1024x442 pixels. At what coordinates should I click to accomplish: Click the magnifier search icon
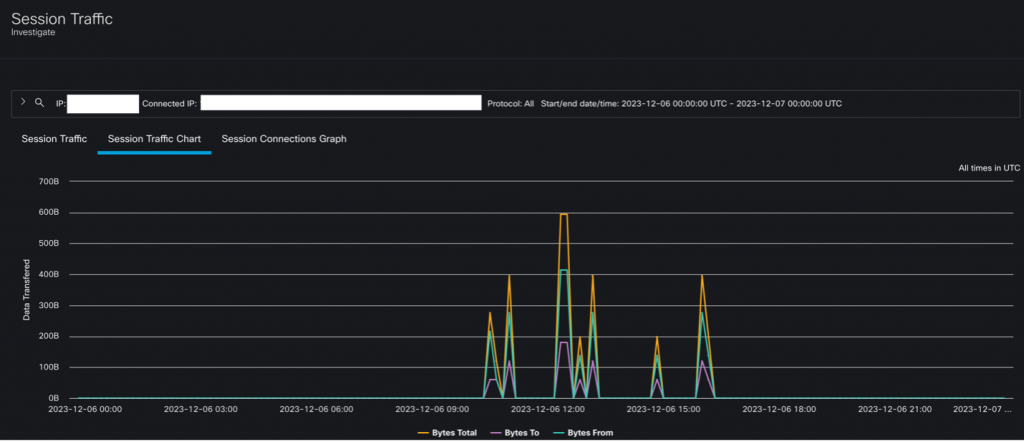[x=39, y=102]
